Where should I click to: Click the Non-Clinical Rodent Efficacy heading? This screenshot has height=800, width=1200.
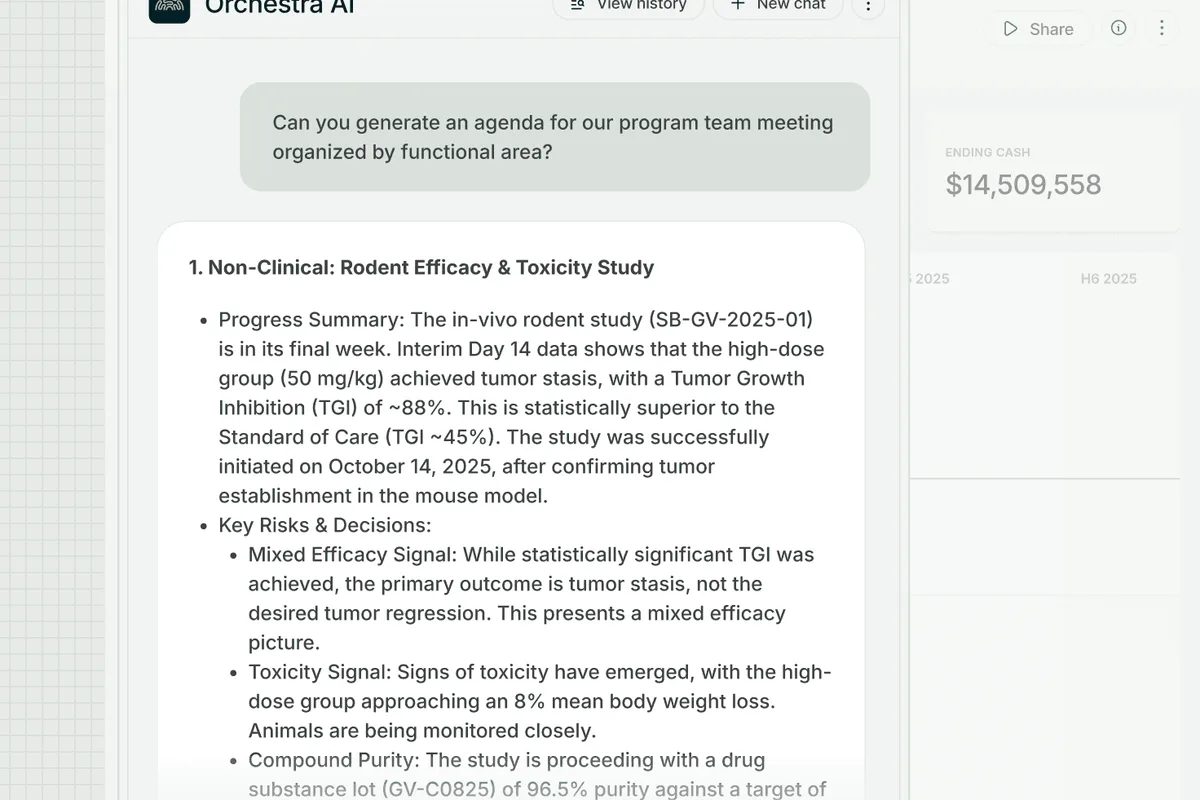point(421,267)
